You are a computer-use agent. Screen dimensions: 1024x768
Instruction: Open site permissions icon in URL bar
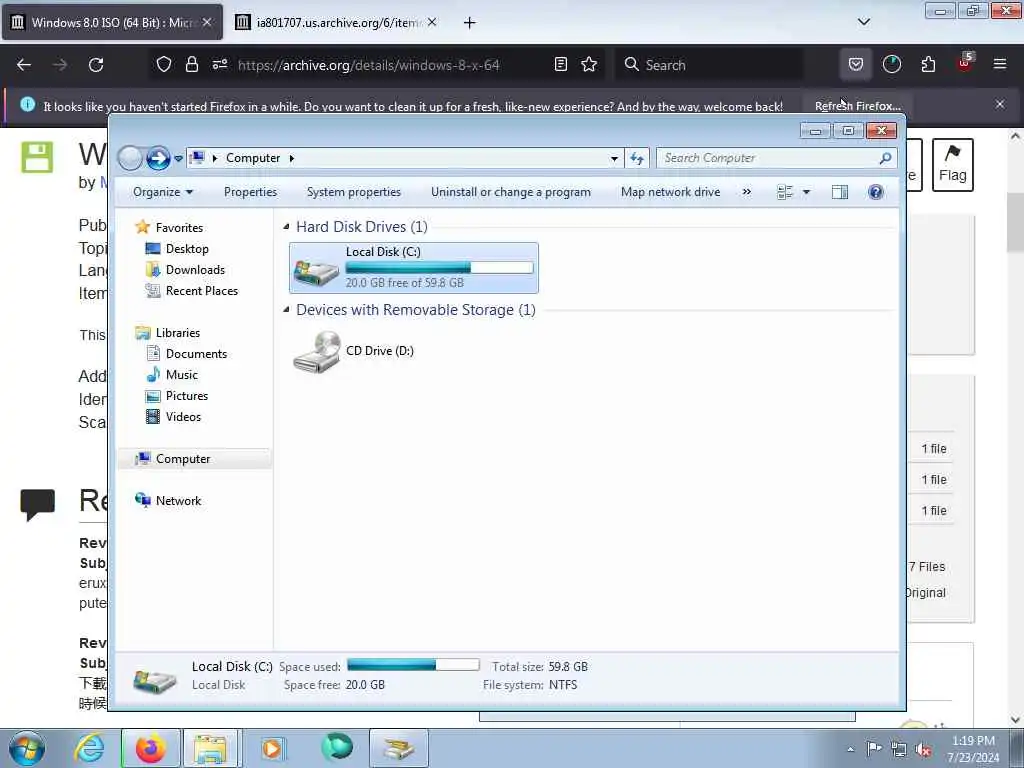pyautogui.click(x=219, y=64)
